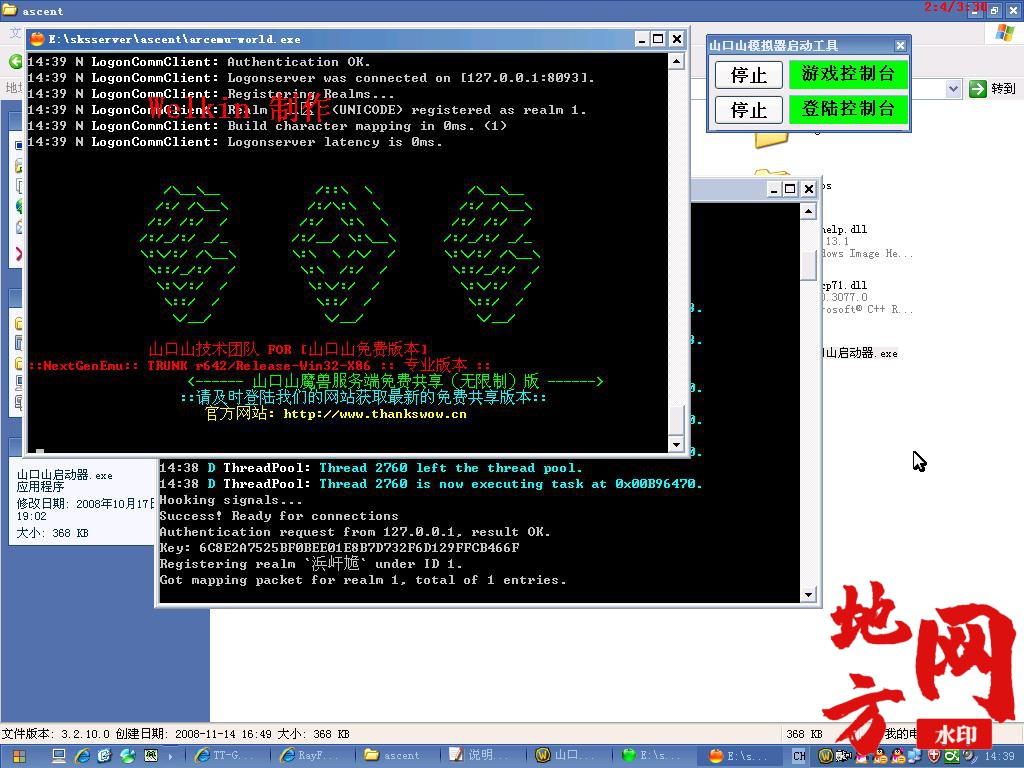Open the green 游戏控制台 panel
Image resolution: width=1024 pixels, height=768 pixels.
[x=848, y=74]
